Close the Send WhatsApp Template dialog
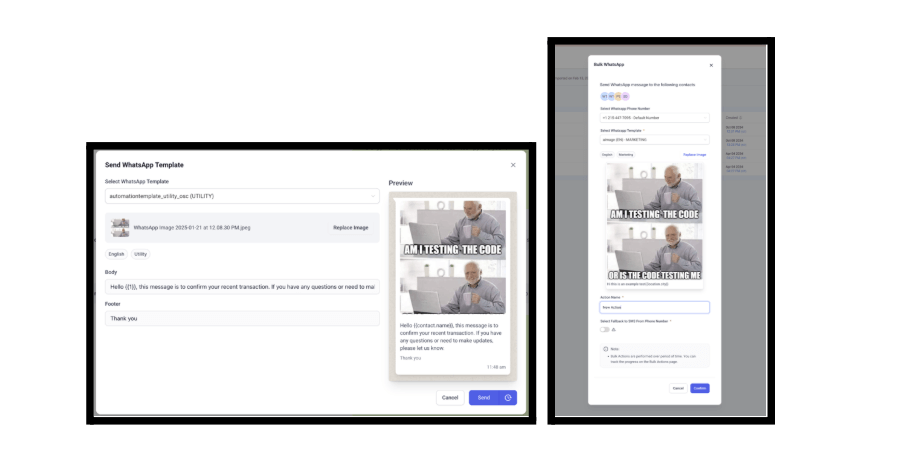 pyautogui.click(x=513, y=165)
